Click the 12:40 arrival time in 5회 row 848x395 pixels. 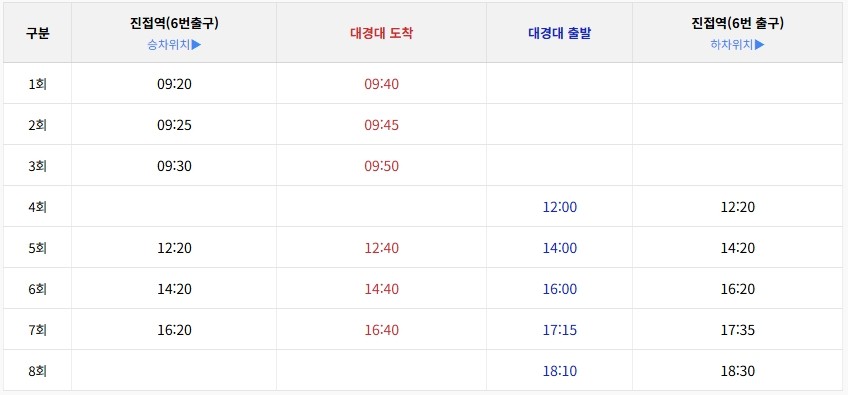point(381,248)
